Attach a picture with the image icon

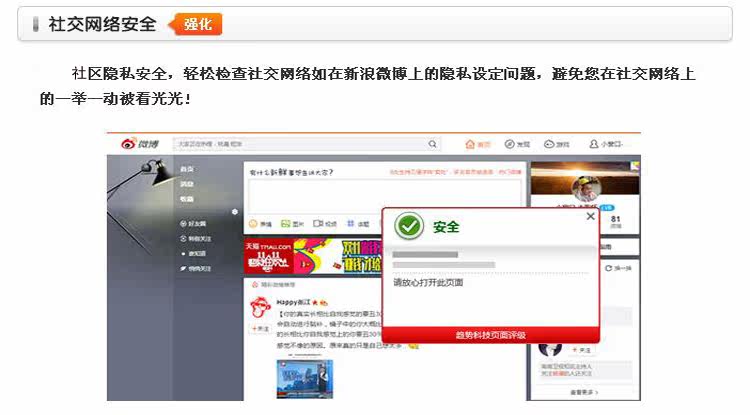tap(292, 224)
